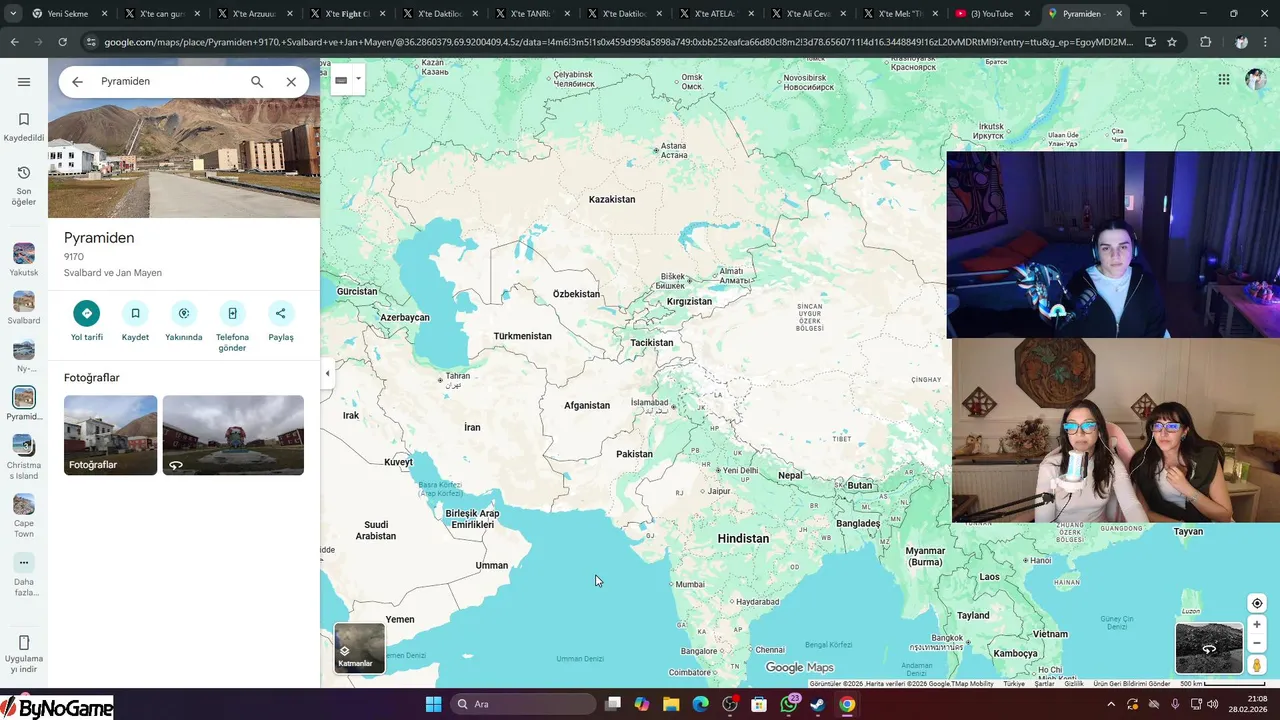This screenshot has height=720, width=1280.
Task: Switch to the X'te Fight Club tab
Action: [347, 14]
